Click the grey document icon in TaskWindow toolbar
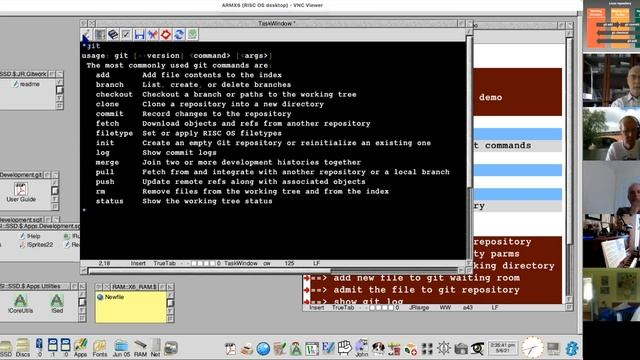Screen dimensions: 640x360 click(x=100, y=35)
